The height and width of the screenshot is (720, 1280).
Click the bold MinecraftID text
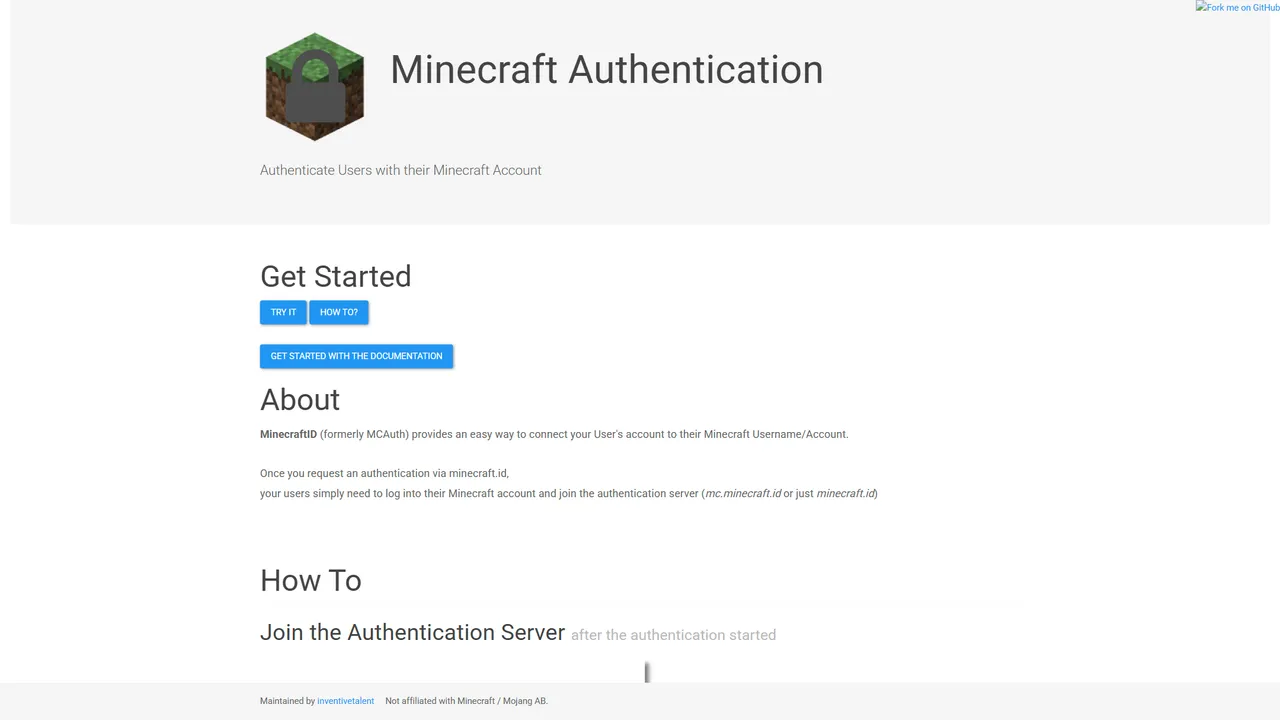point(288,434)
